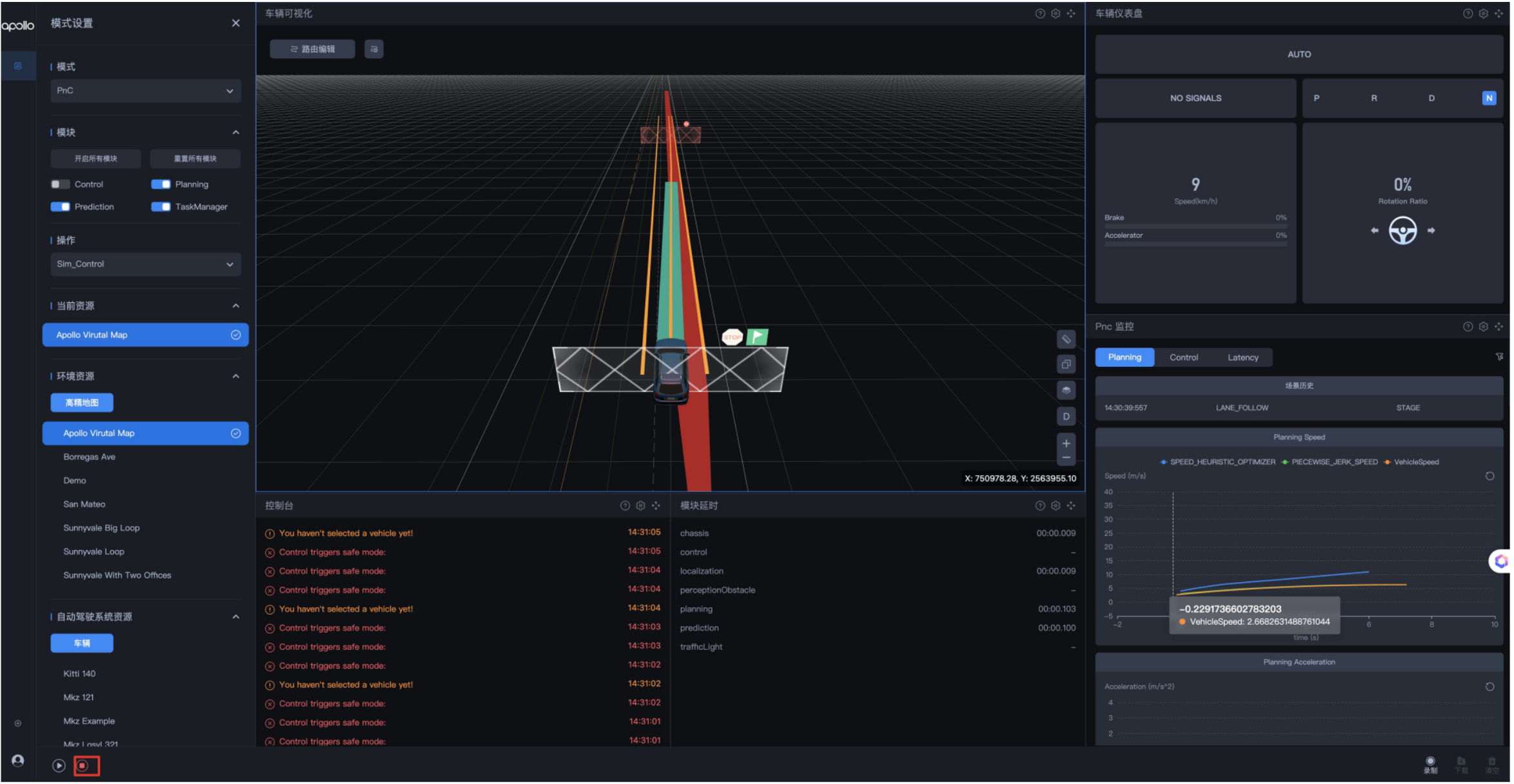Open settings gear of 车辆可视化 panel
Image resolution: width=1514 pixels, height=784 pixels.
pos(1056,14)
